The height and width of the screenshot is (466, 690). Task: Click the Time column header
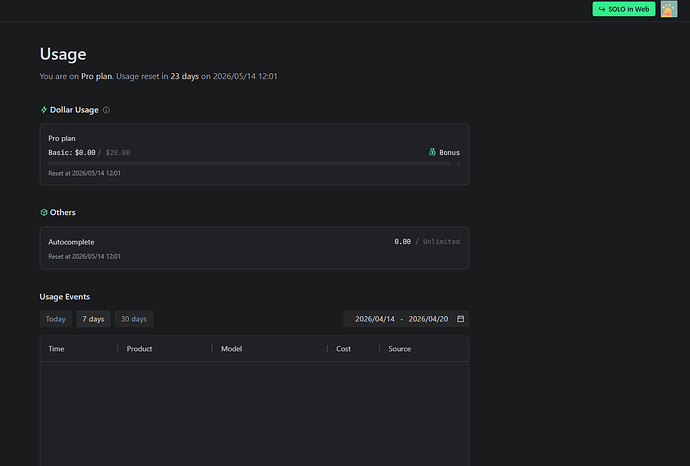click(x=56, y=349)
